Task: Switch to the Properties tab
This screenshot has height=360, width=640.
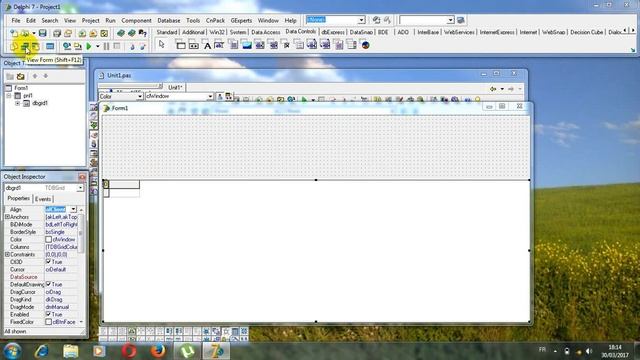Action: 18,198
